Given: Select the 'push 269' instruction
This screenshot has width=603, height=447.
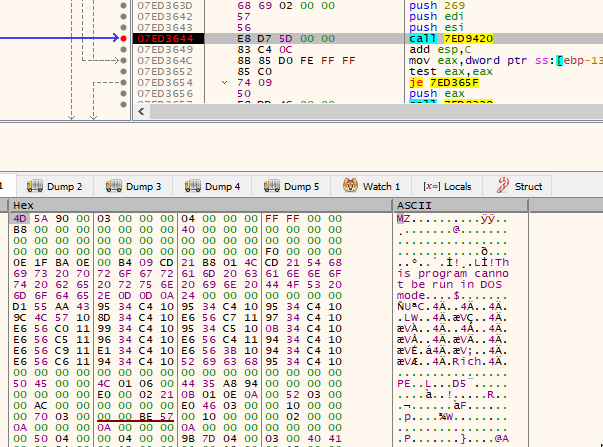Looking at the screenshot, I should point(437,5).
